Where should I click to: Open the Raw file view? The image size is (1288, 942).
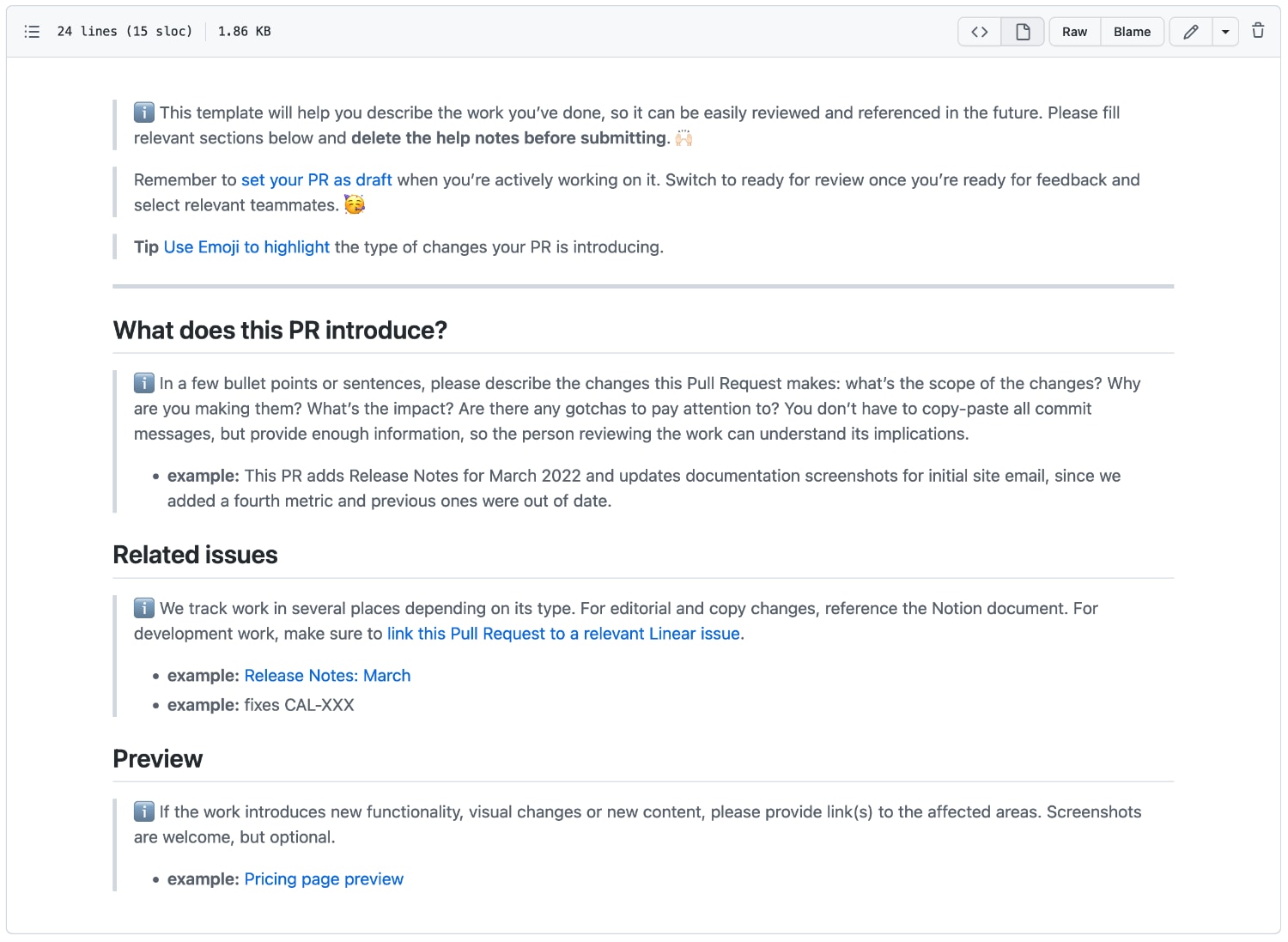click(x=1074, y=31)
